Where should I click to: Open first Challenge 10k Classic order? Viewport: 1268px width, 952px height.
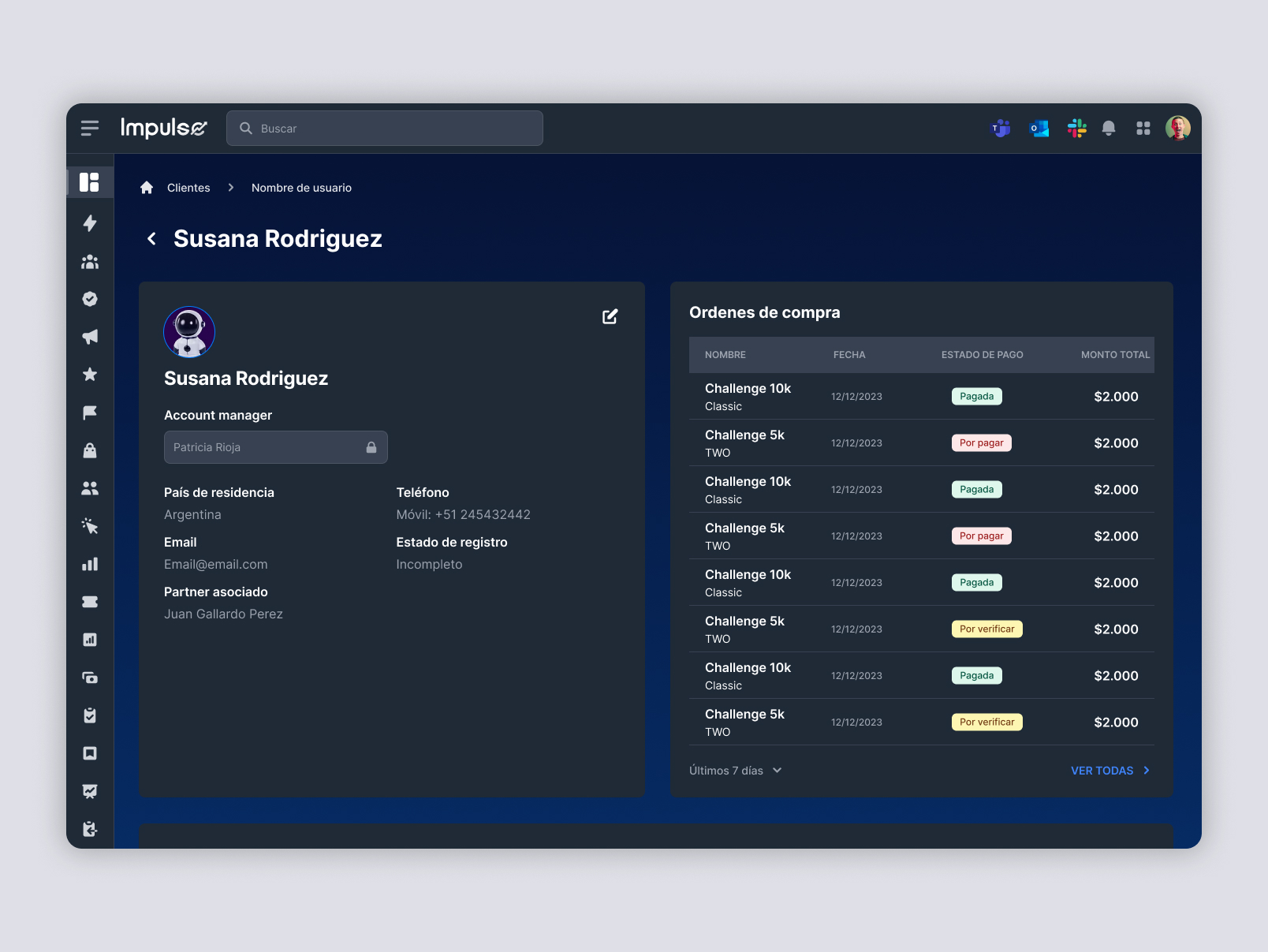[922, 397]
